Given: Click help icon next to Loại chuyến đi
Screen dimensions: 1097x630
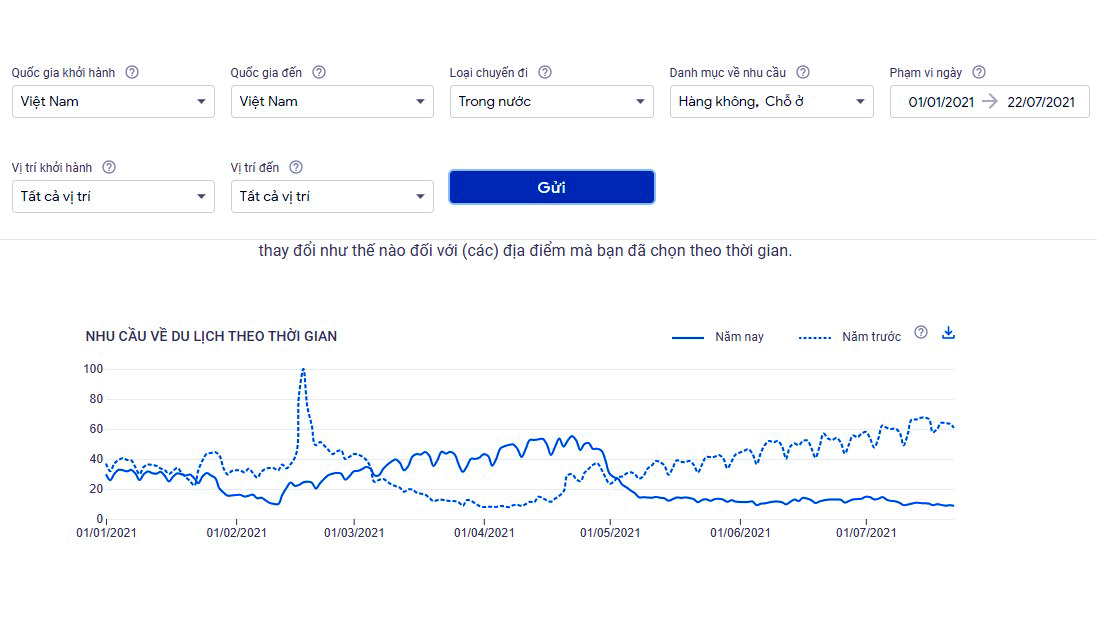Looking at the screenshot, I should pyautogui.click(x=545, y=72).
